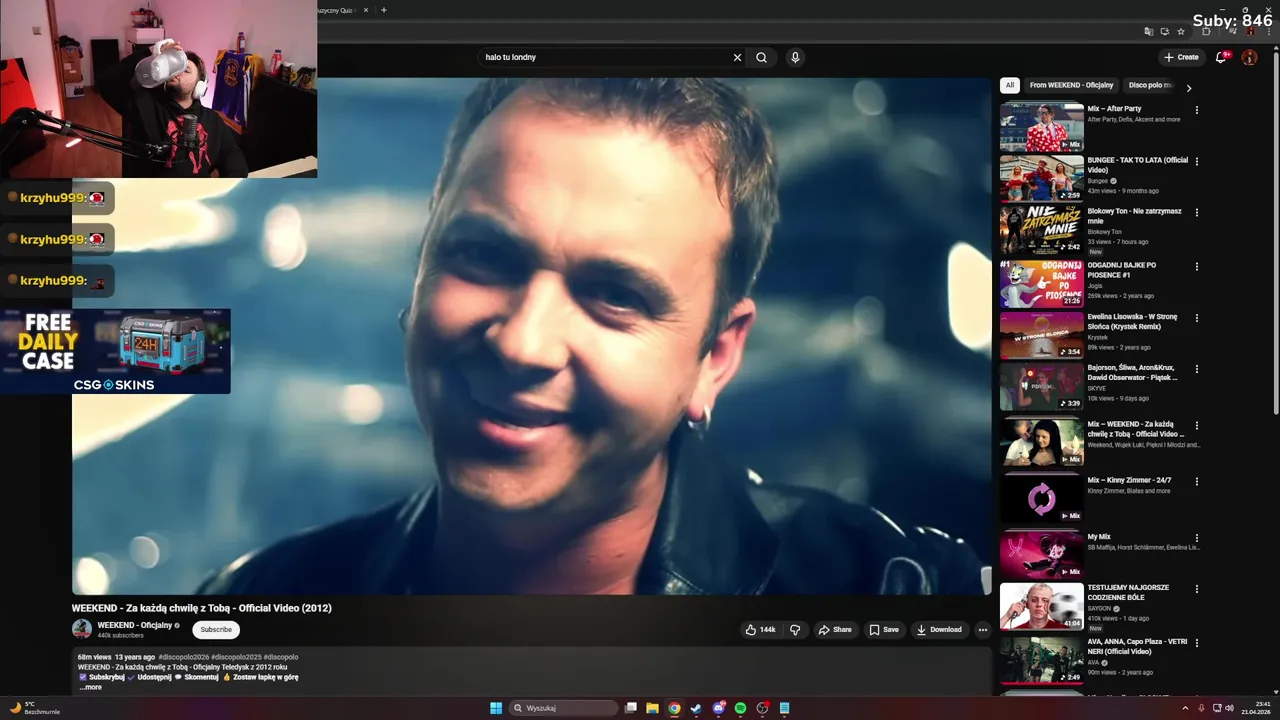Click the Wyszukaj taskbar search box
This screenshot has height=720, width=1280.
point(563,708)
